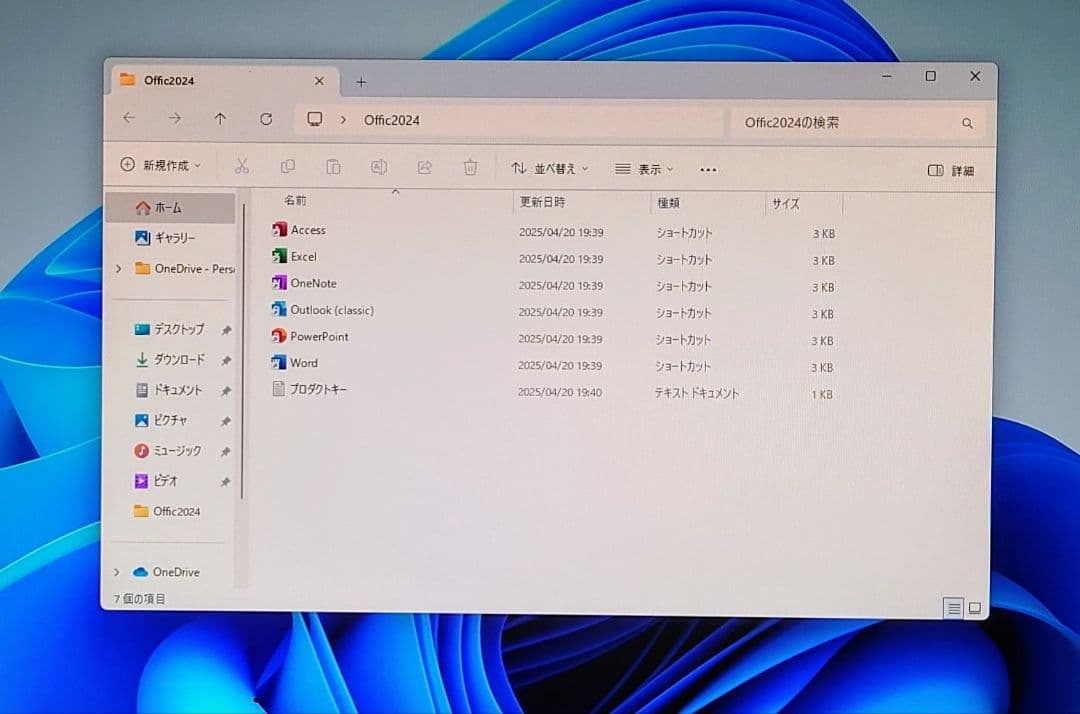Click the Offic2024の検索 search field
This screenshot has width=1080, height=714.
(x=850, y=122)
